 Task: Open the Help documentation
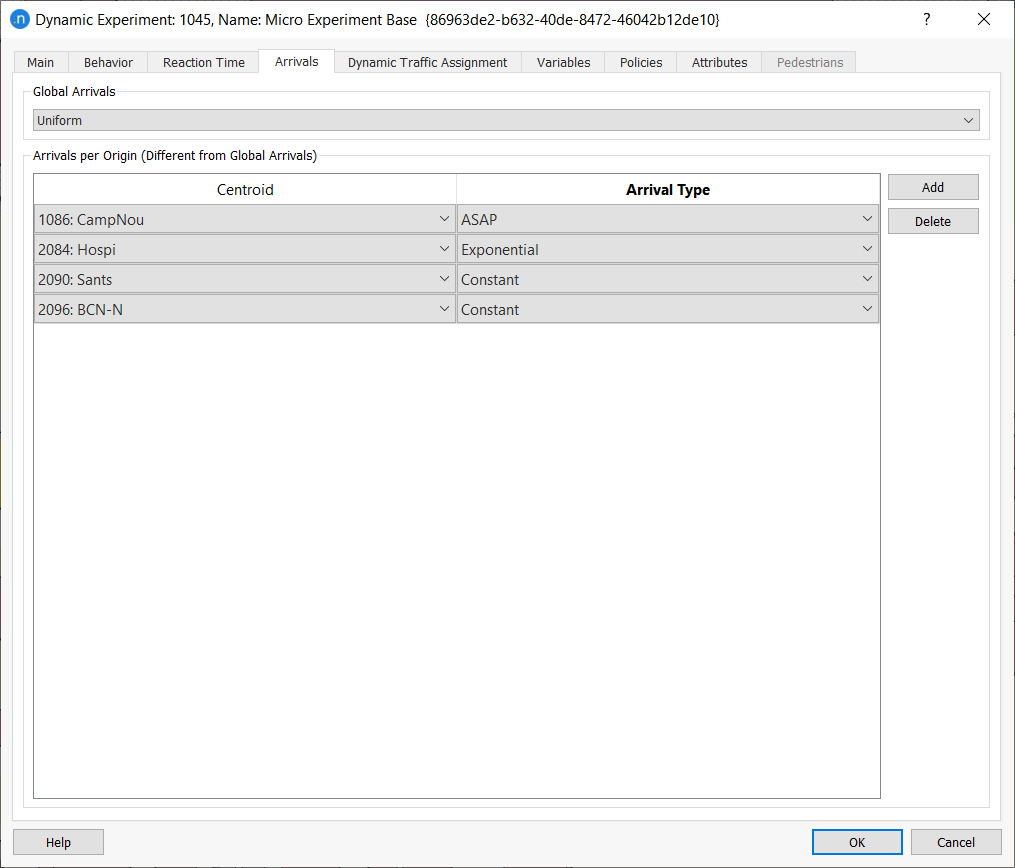[x=58, y=841]
